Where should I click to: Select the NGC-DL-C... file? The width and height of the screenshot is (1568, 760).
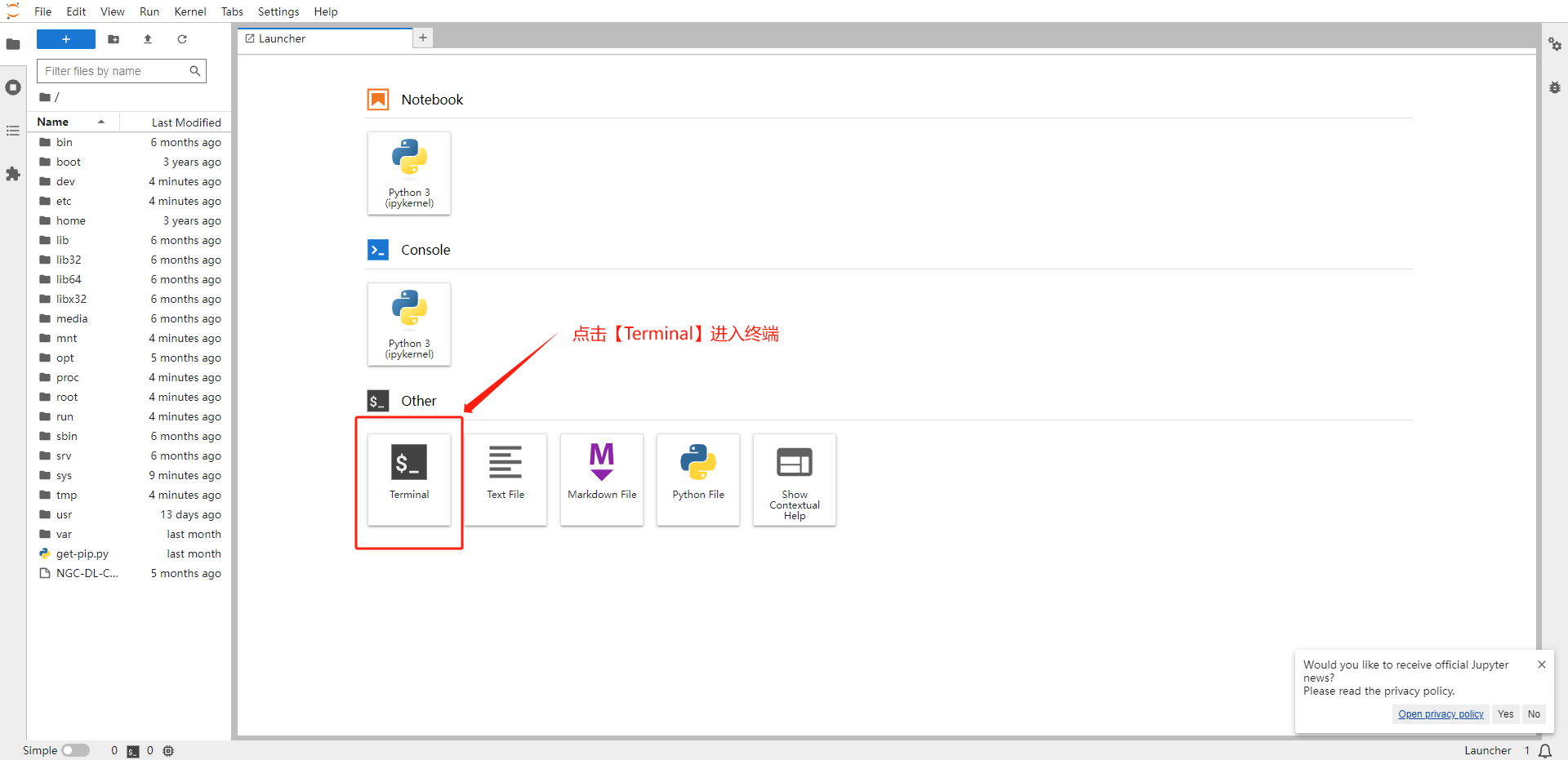coord(130,573)
